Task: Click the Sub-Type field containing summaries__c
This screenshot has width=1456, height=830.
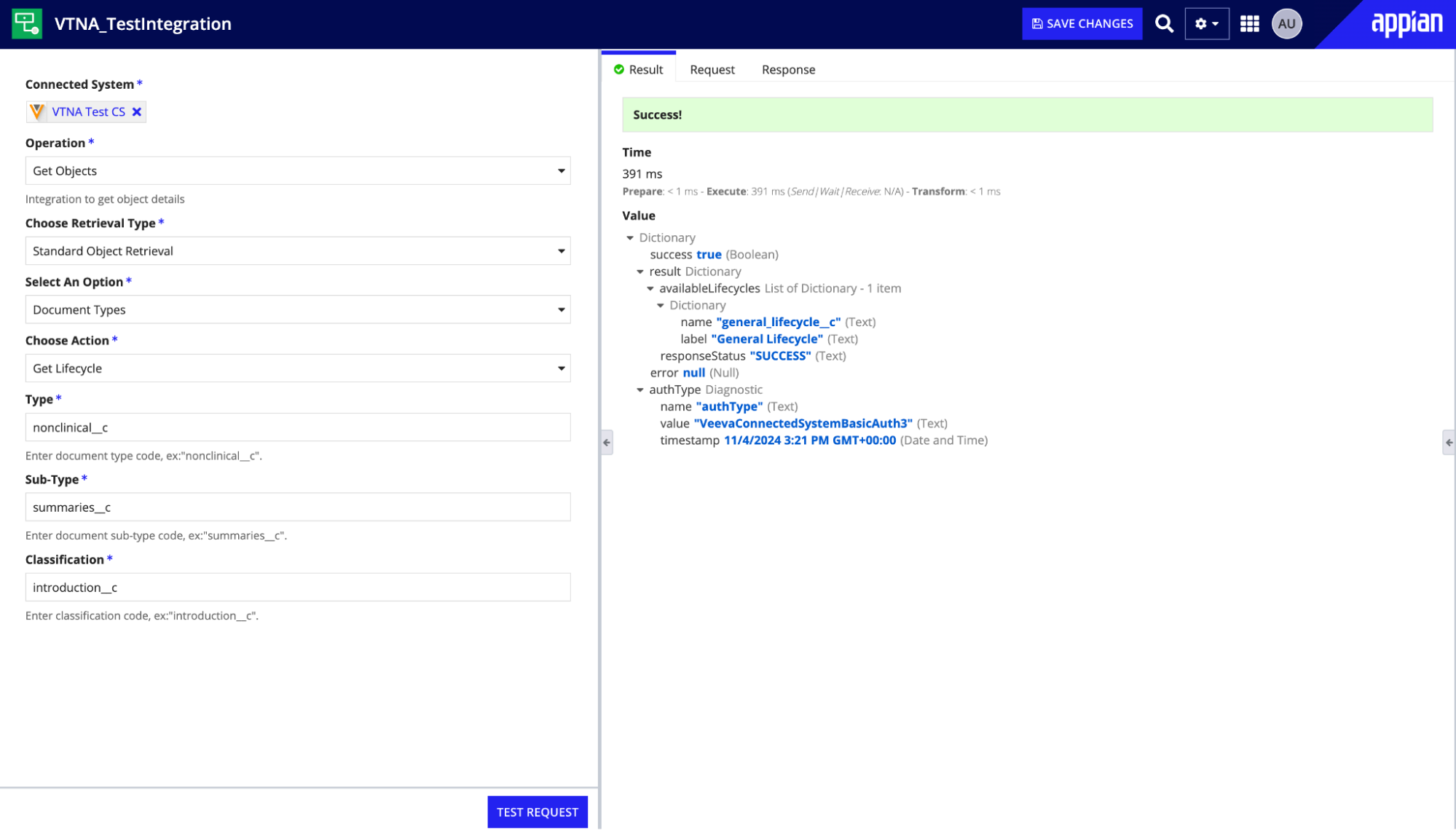Action: pyautogui.click(x=298, y=507)
